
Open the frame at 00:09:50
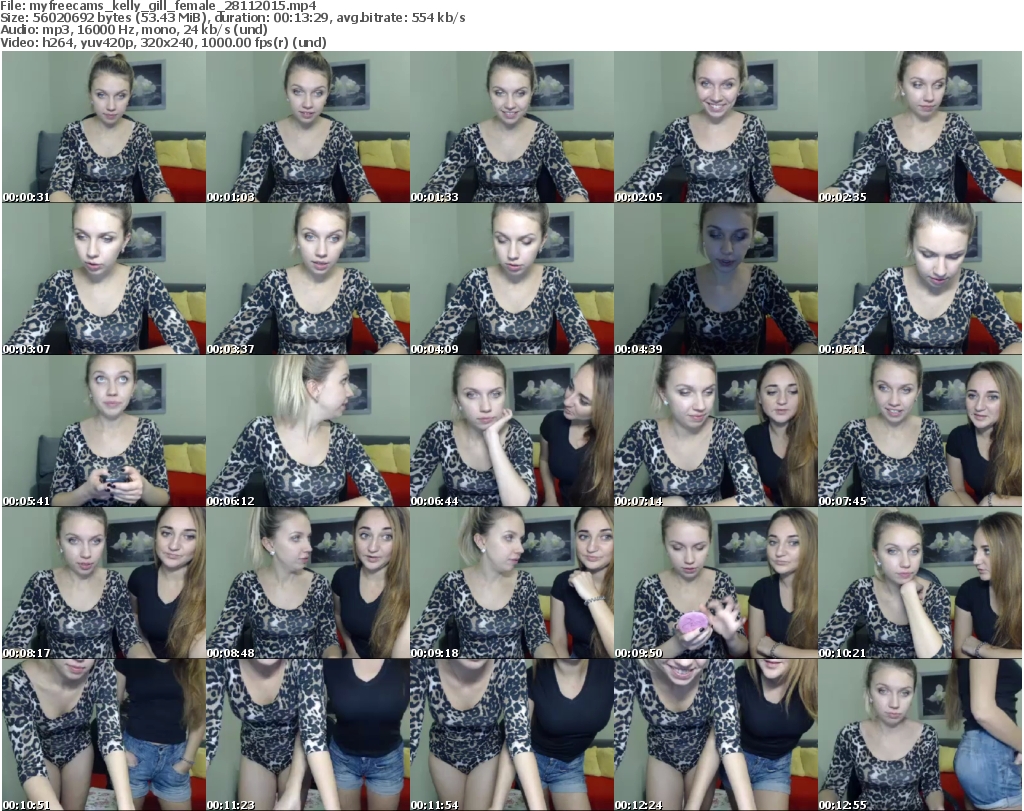(x=716, y=583)
